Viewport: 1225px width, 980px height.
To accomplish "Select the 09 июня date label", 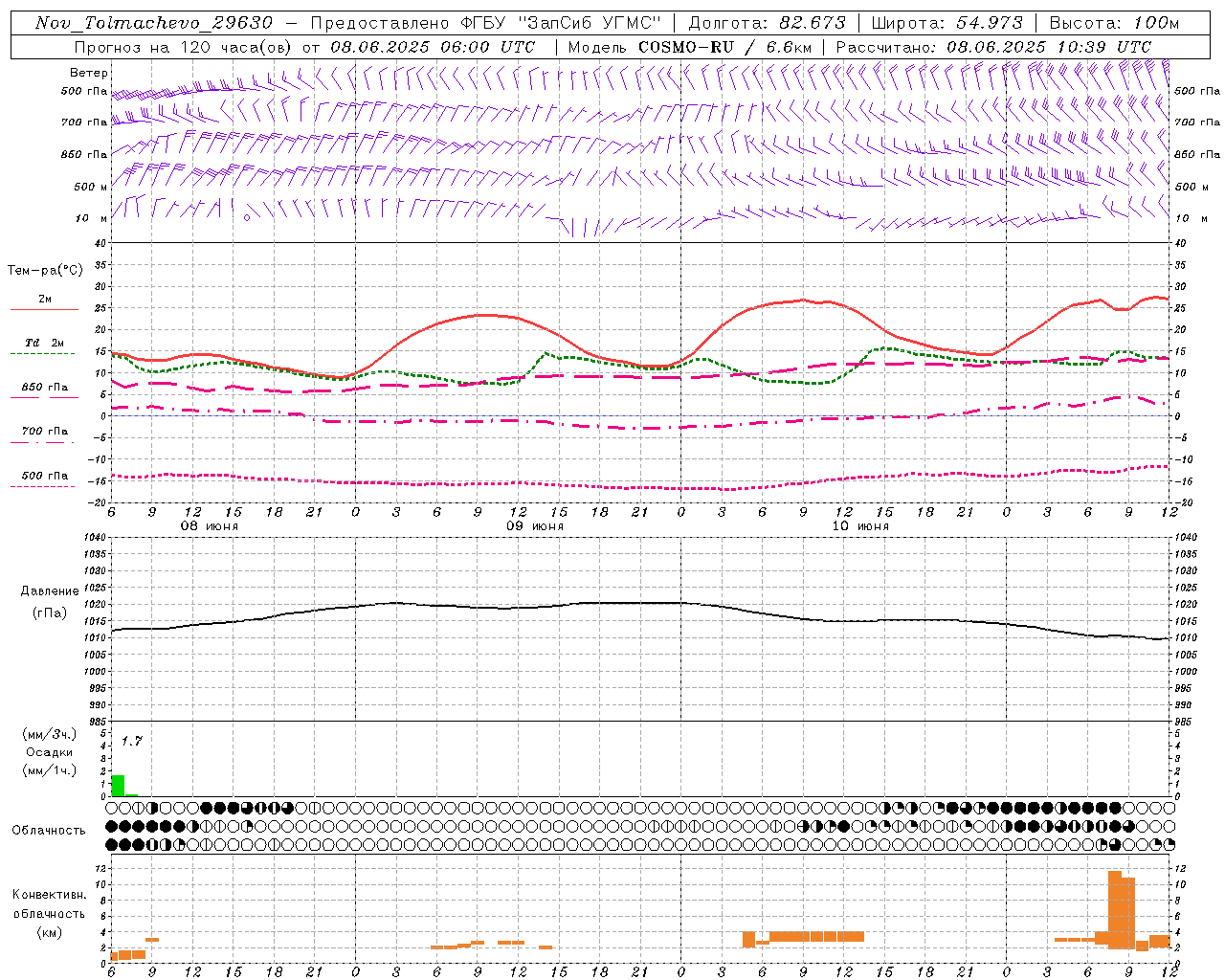I will pyautogui.click(x=535, y=526).
